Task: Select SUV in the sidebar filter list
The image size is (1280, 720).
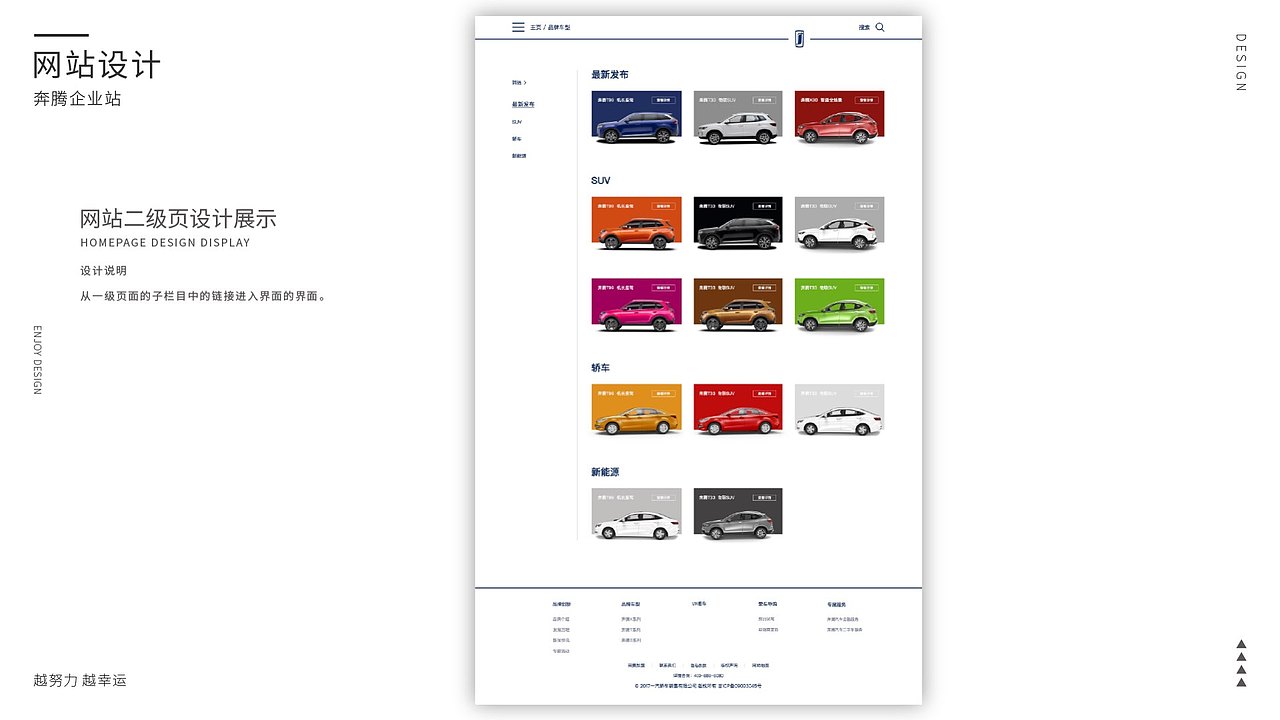Action: 517,122
